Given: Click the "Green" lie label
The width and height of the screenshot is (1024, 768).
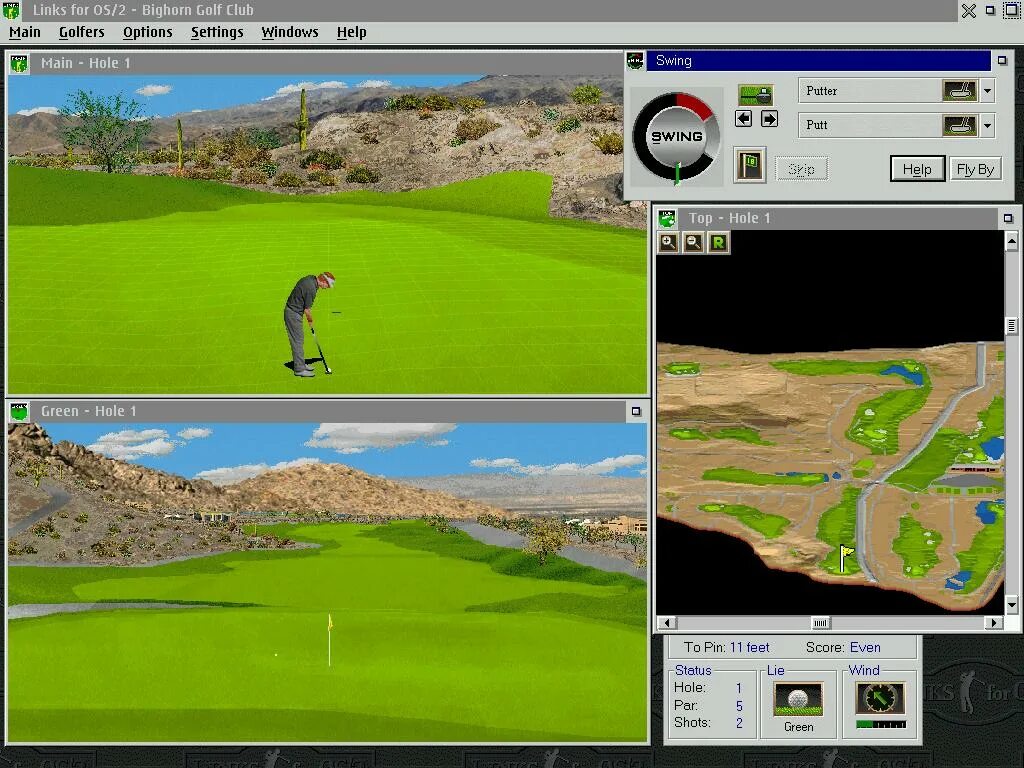Looking at the screenshot, I should 799,727.
